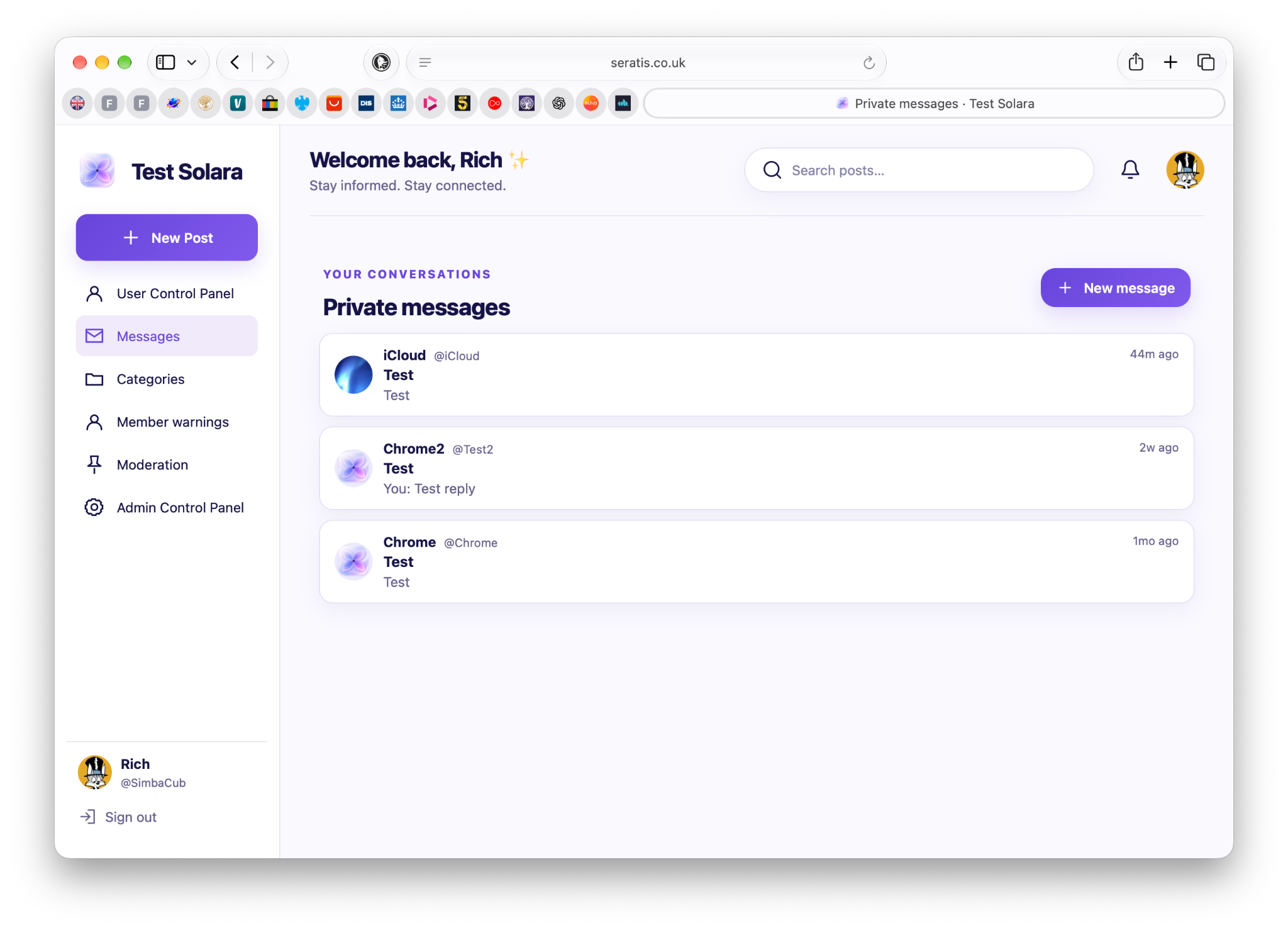Select Messages in the sidebar
Screen dimensions: 1288x930
click(167, 336)
